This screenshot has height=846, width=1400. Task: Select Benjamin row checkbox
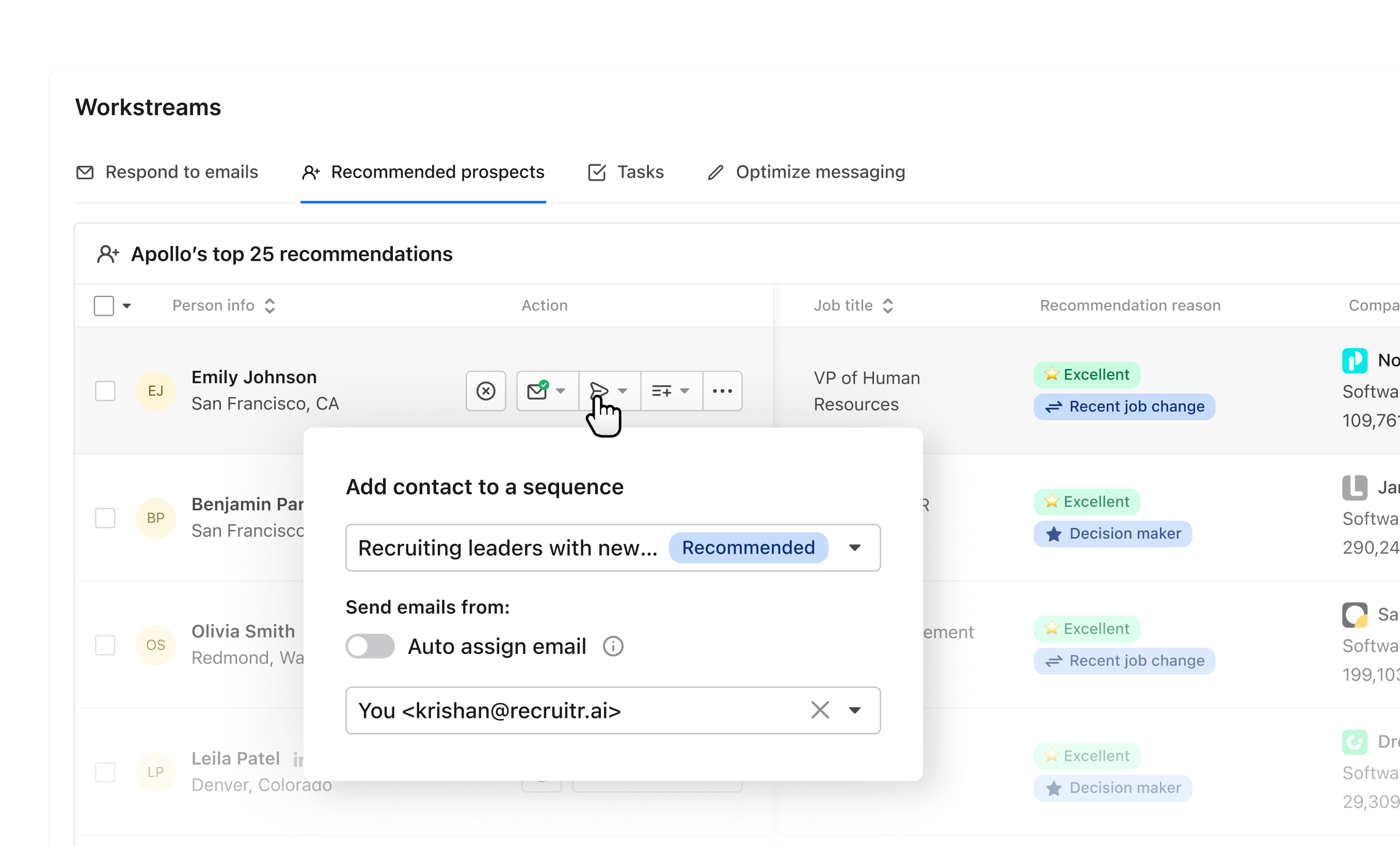105,518
